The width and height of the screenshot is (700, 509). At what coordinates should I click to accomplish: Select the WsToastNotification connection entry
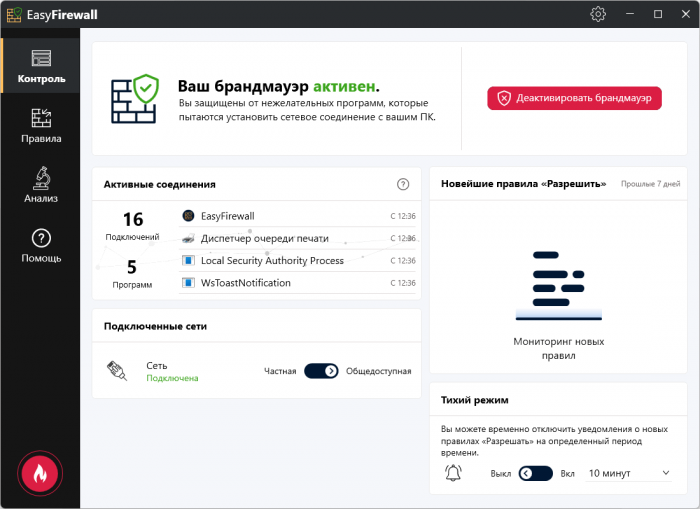(x=246, y=283)
